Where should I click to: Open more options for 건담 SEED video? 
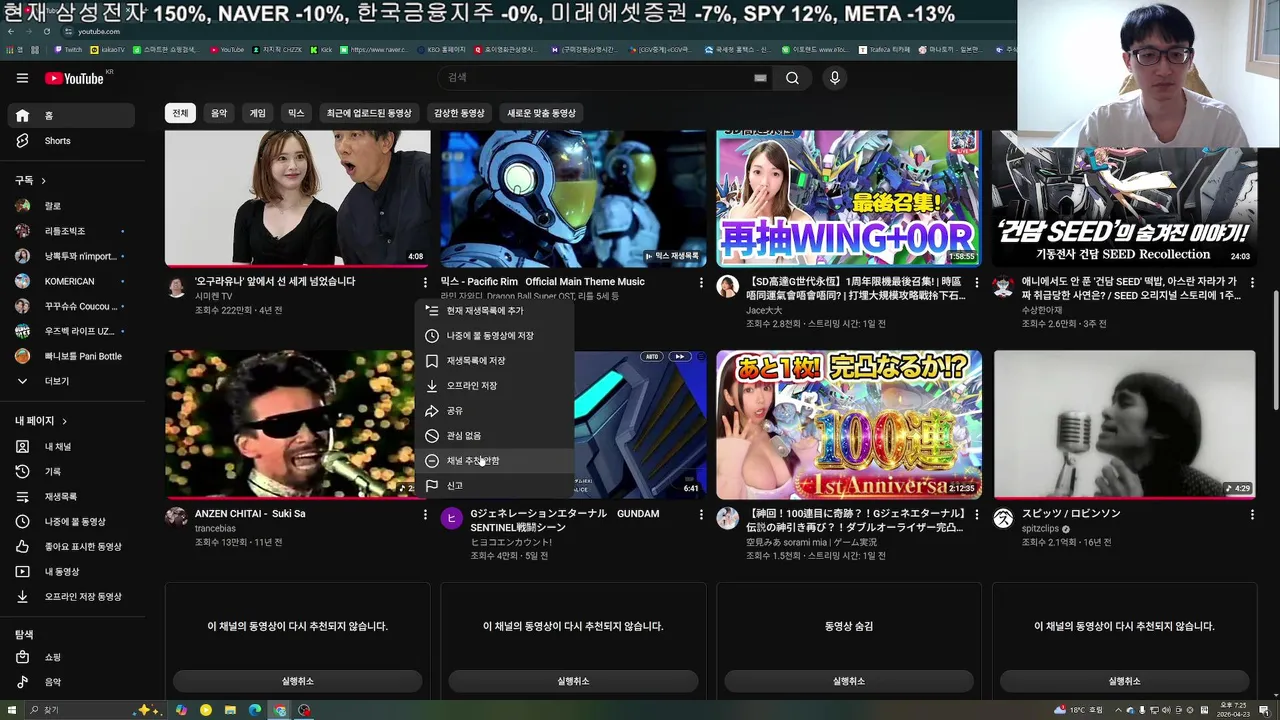pyautogui.click(x=1252, y=283)
